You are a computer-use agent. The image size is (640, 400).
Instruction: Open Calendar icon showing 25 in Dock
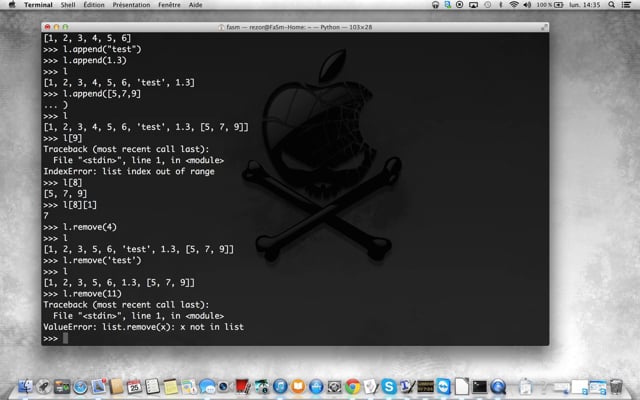coord(134,386)
